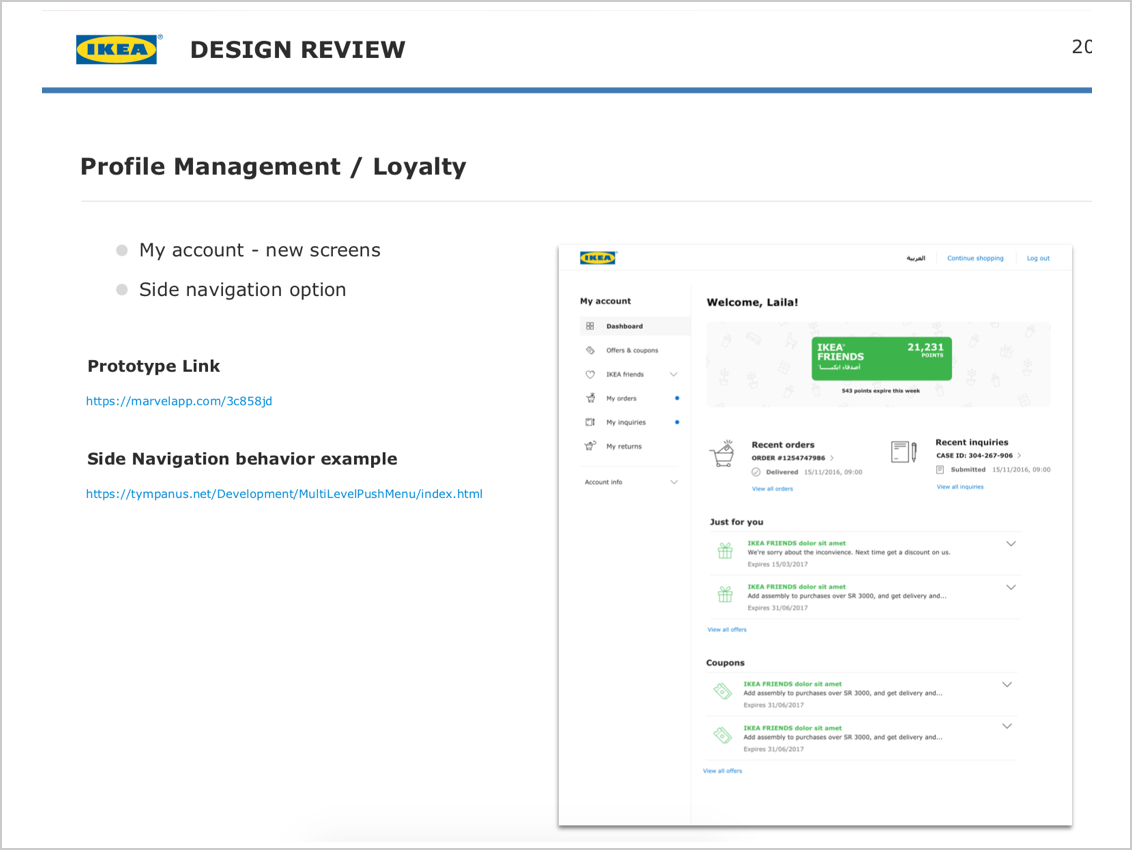Click the cart icon beside My orders
Screen dimensions: 1132x850
(x=590, y=398)
